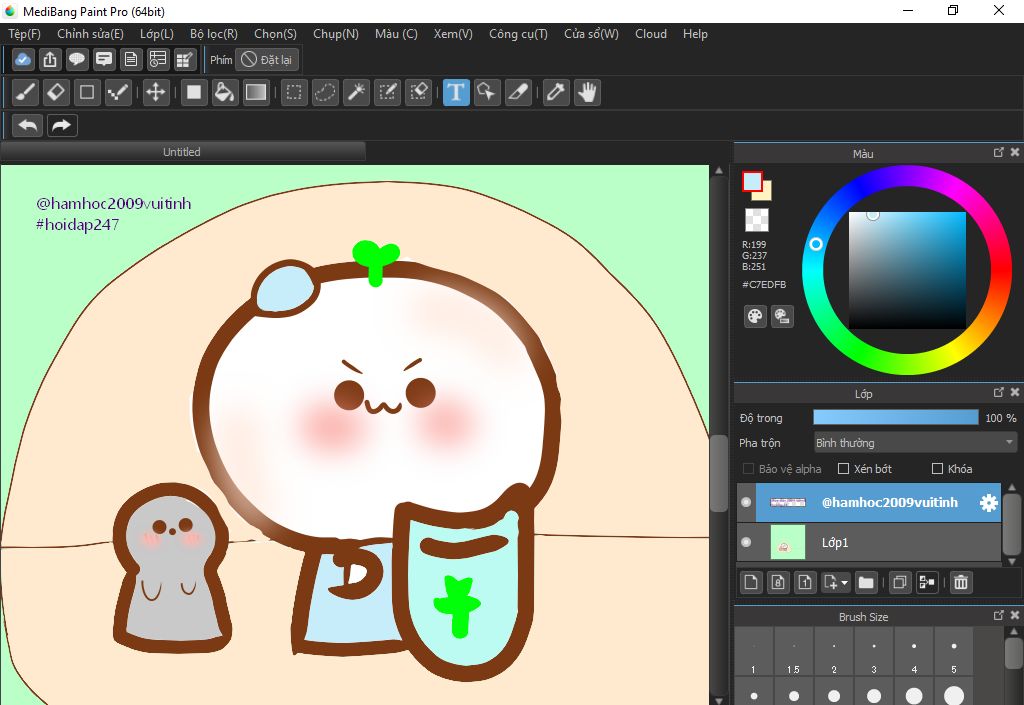Open the Lớp(L) menu
The height and width of the screenshot is (705, 1024).
157,34
